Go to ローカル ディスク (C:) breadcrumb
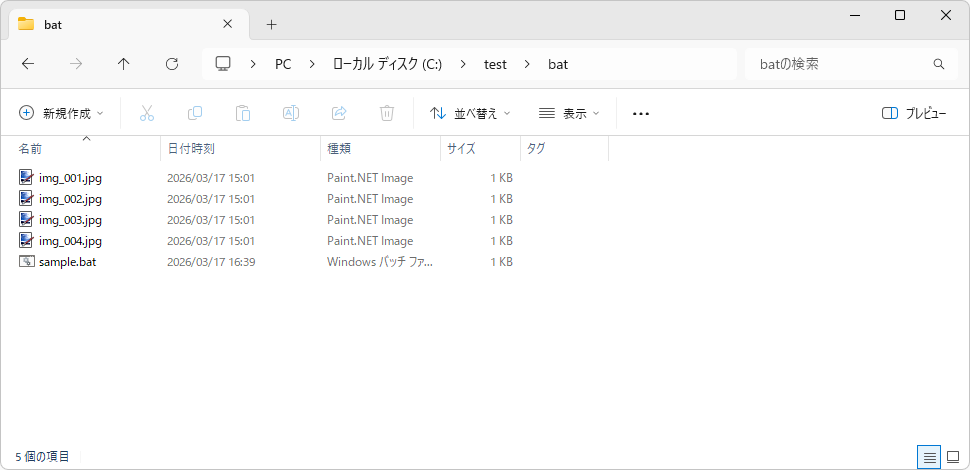The width and height of the screenshot is (970, 470). [x=388, y=64]
